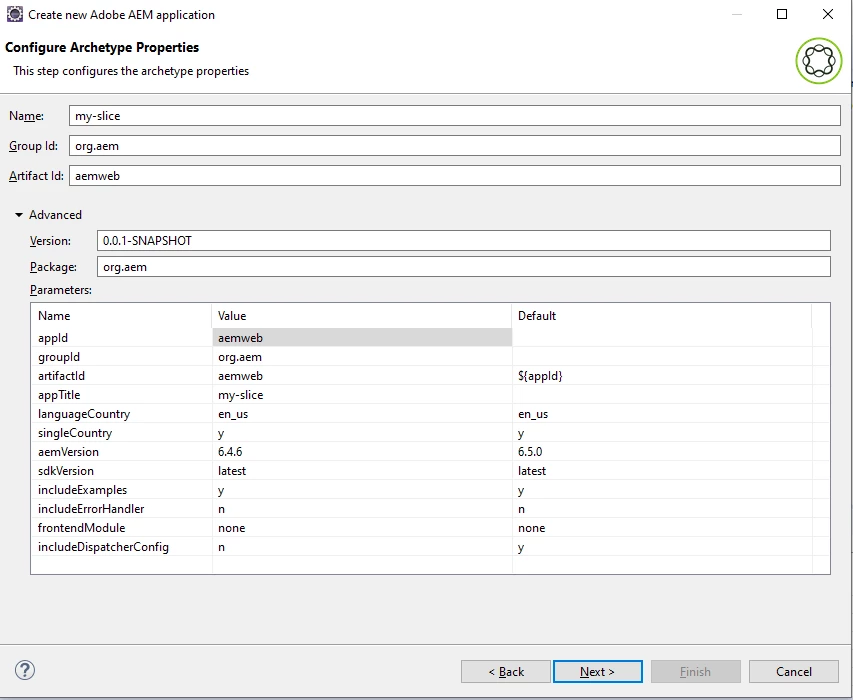Select the sdkVersion value latest
853x700 pixels.
click(232, 471)
